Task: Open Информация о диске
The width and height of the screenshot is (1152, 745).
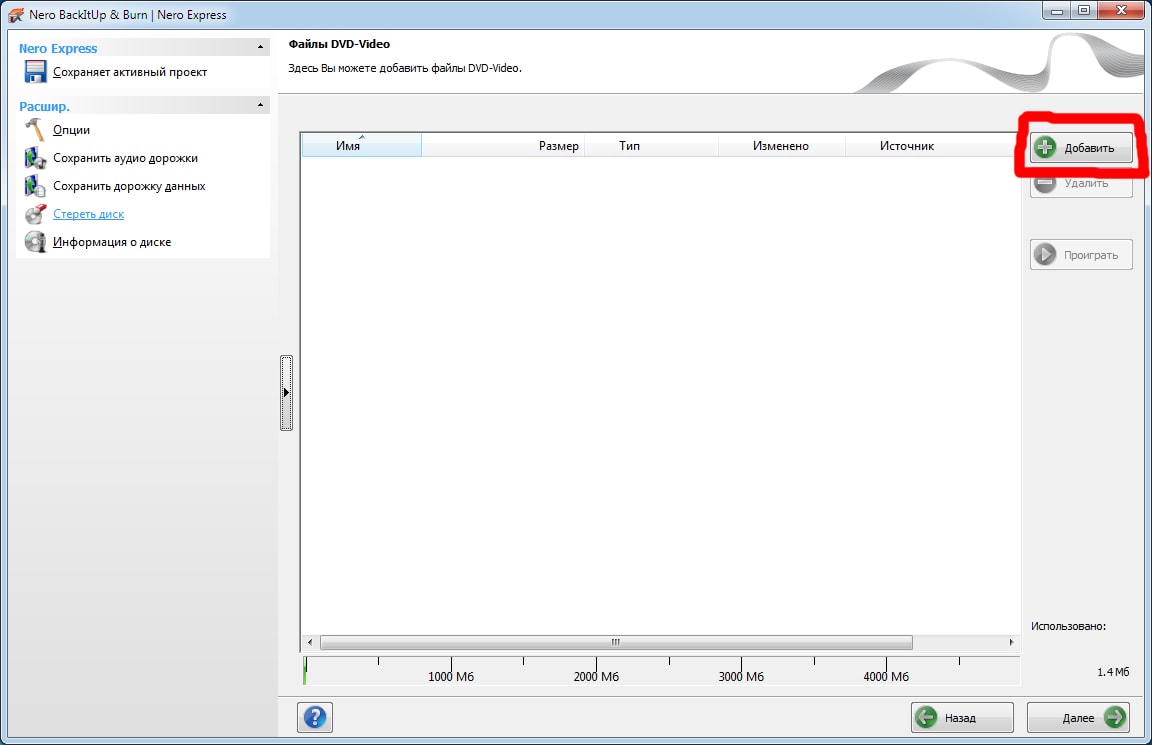Action: coord(112,242)
